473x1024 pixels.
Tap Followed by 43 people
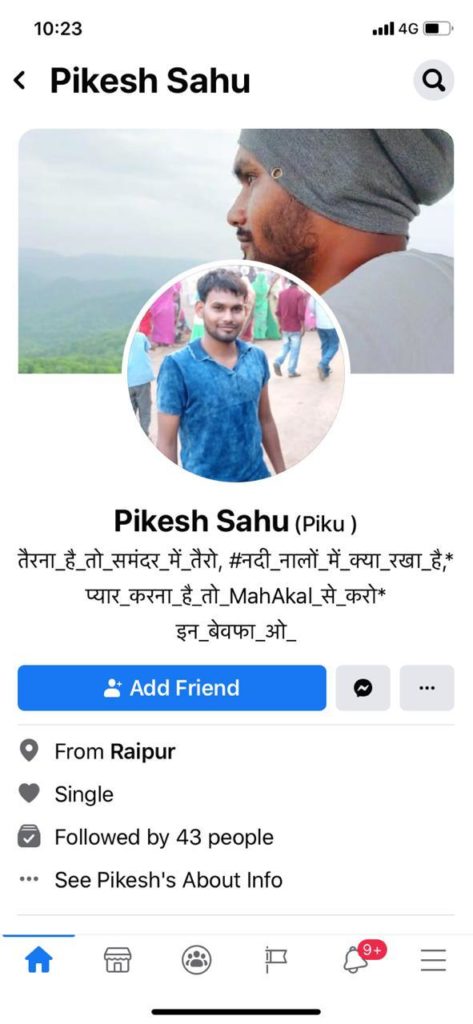click(x=164, y=837)
